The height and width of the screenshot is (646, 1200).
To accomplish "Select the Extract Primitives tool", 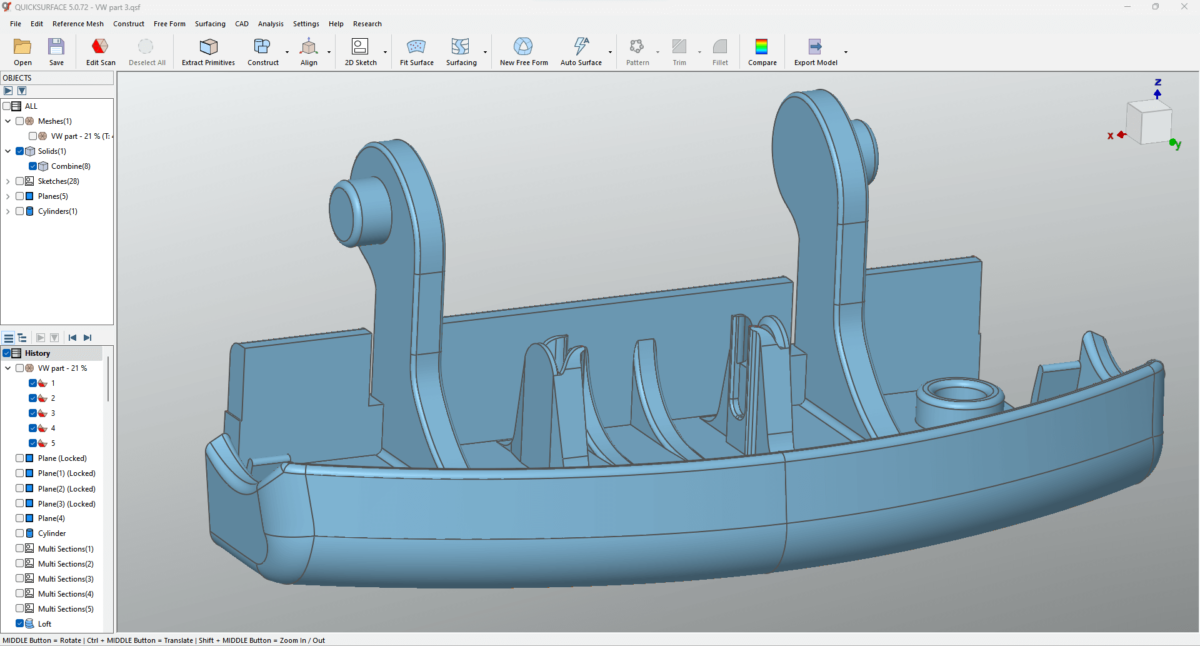I will tap(208, 47).
